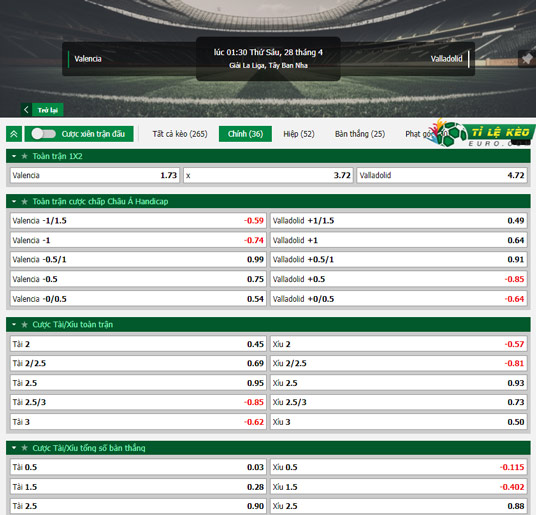The image size is (536, 515).
Task: Click the back arrow icon next to Trở lại
Action: [26, 110]
